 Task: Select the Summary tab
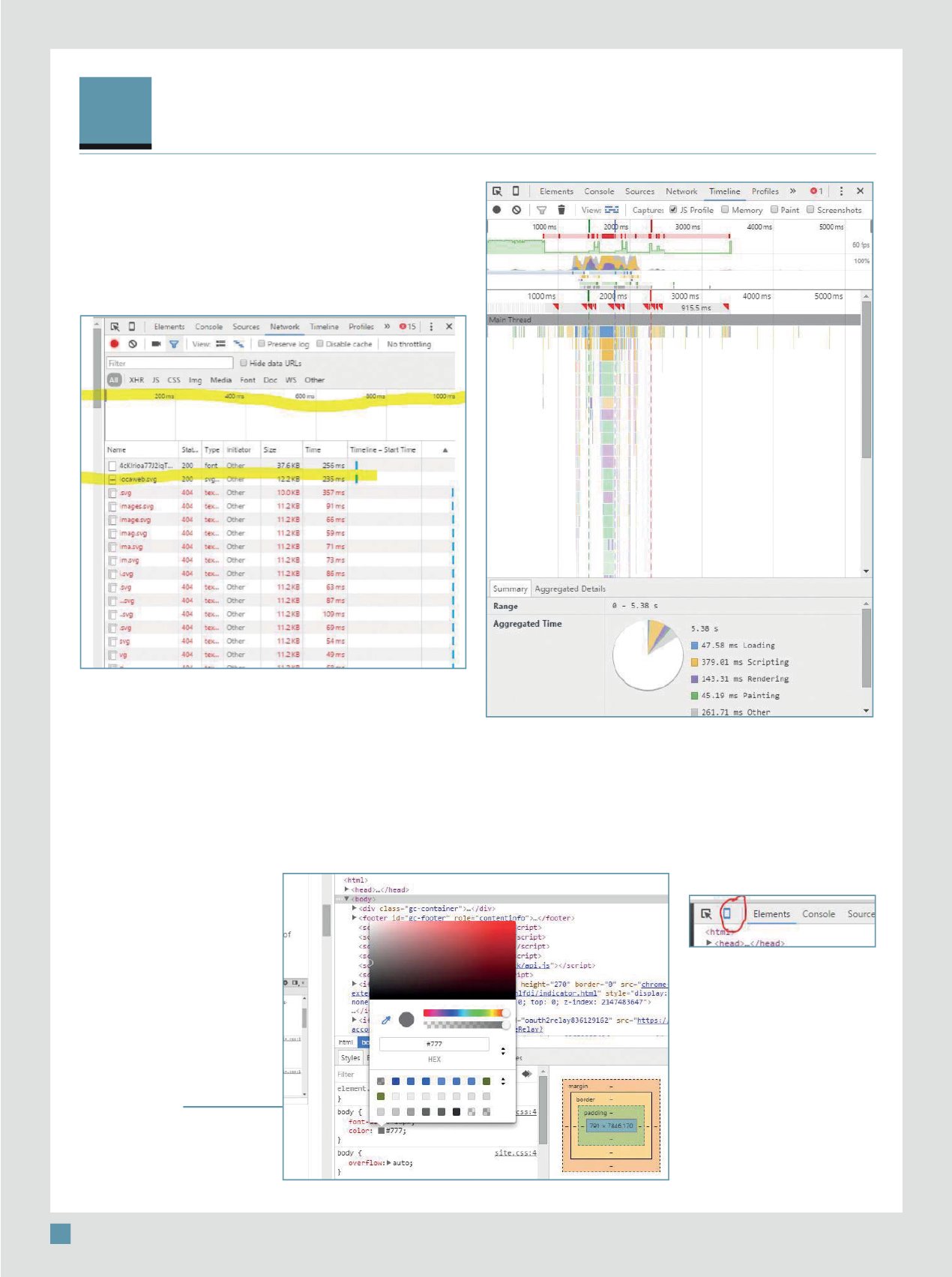pos(510,589)
